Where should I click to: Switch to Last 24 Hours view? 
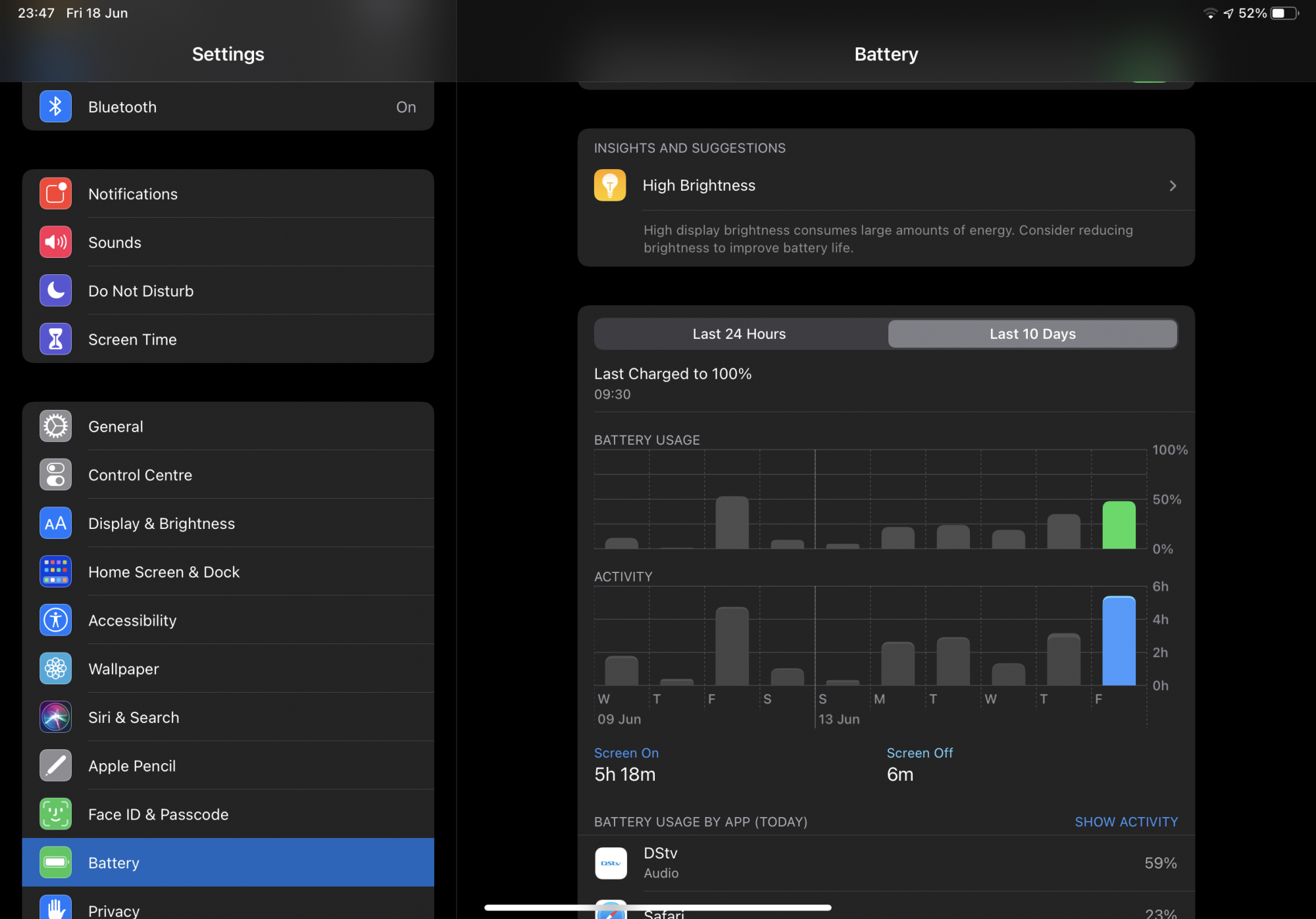click(x=739, y=334)
